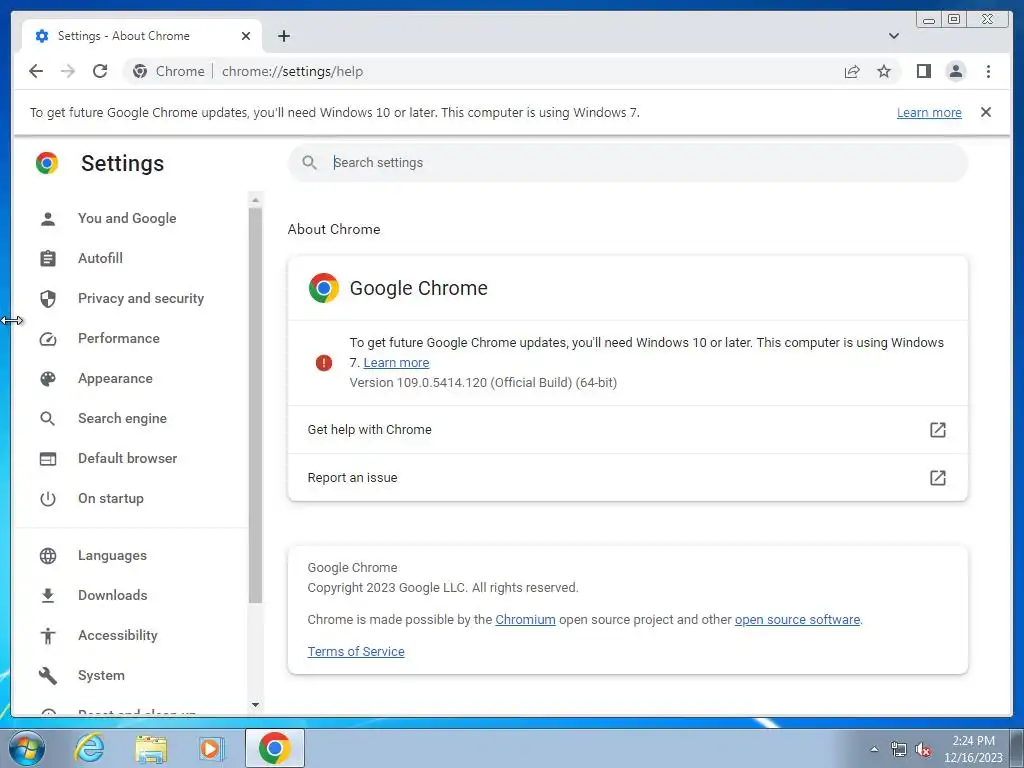The width and height of the screenshot is (1024, 768).
Task: Focus the Search settings field
Action: point(628,163)
